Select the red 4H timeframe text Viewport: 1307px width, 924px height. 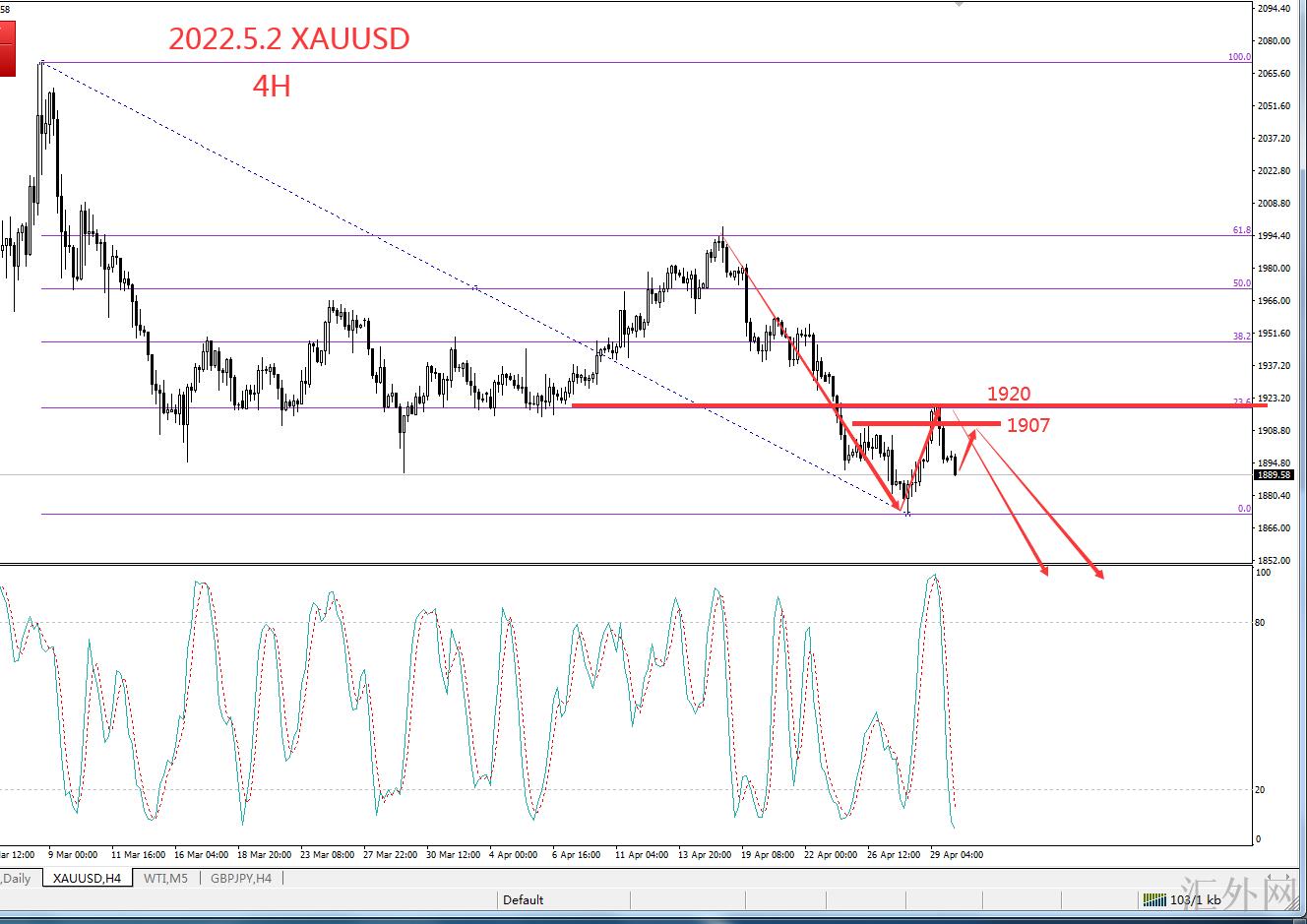click(x=272, y=86)
